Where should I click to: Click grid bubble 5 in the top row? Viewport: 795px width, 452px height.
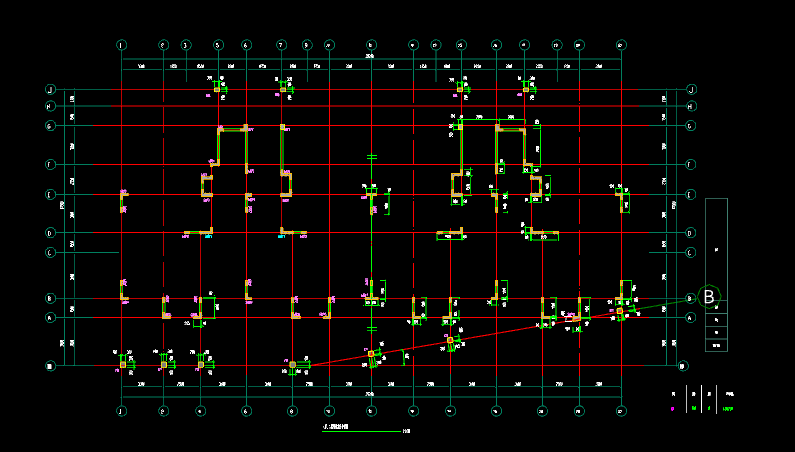pyautogui.click(x=218, y=45)
